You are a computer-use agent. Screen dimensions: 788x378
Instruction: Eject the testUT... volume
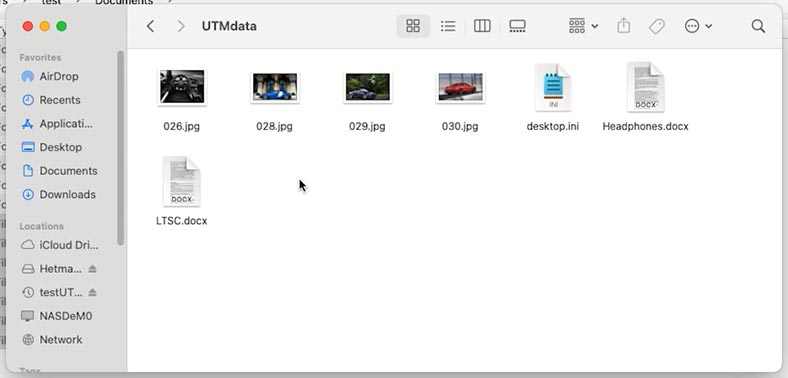pyautogui.click(x=92, y=292)
